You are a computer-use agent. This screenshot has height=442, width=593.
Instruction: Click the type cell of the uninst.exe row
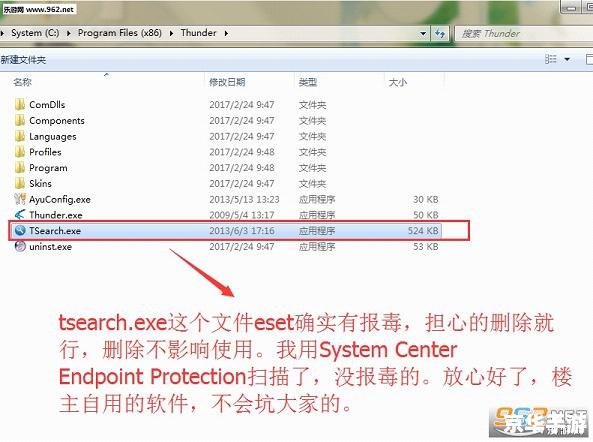[x=317, y=247]
